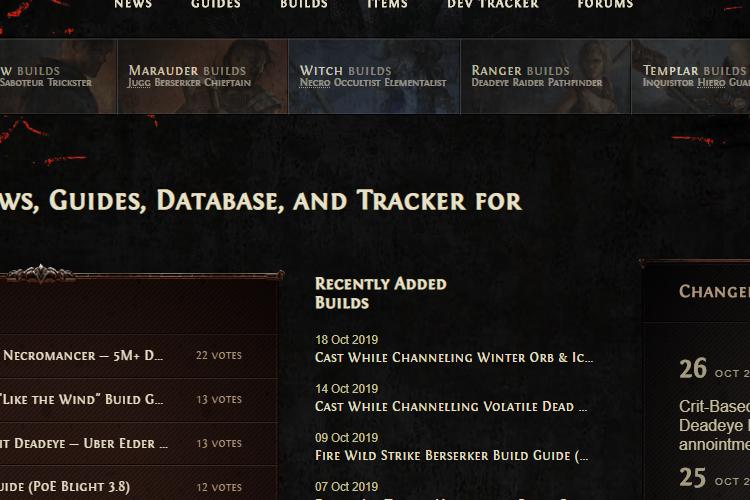Open the Deadeye Uber Elder build entry
Image resolution: width=750 pixels, height=500 pixels.
coord(84,444)
